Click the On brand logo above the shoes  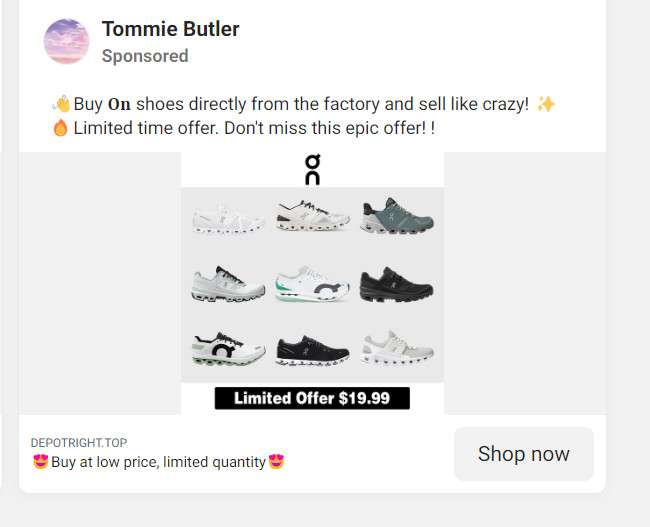(x=312, y=169)
